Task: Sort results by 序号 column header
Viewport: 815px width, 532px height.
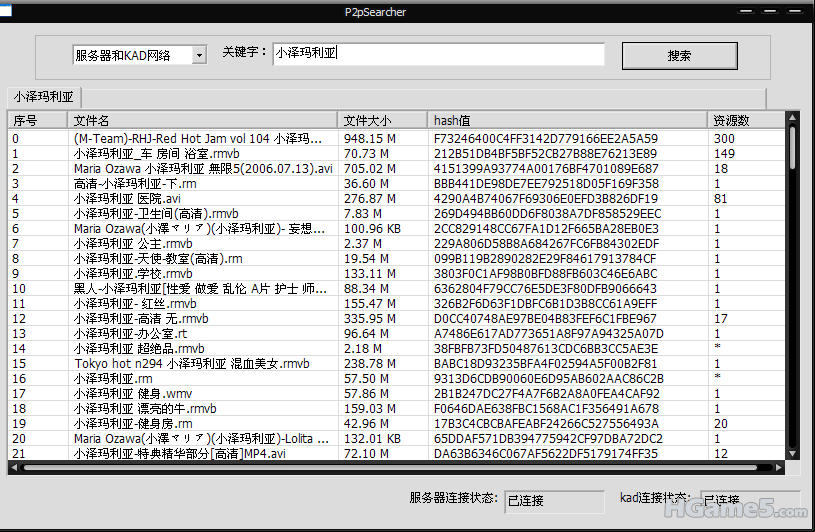Action: (37, 120)
